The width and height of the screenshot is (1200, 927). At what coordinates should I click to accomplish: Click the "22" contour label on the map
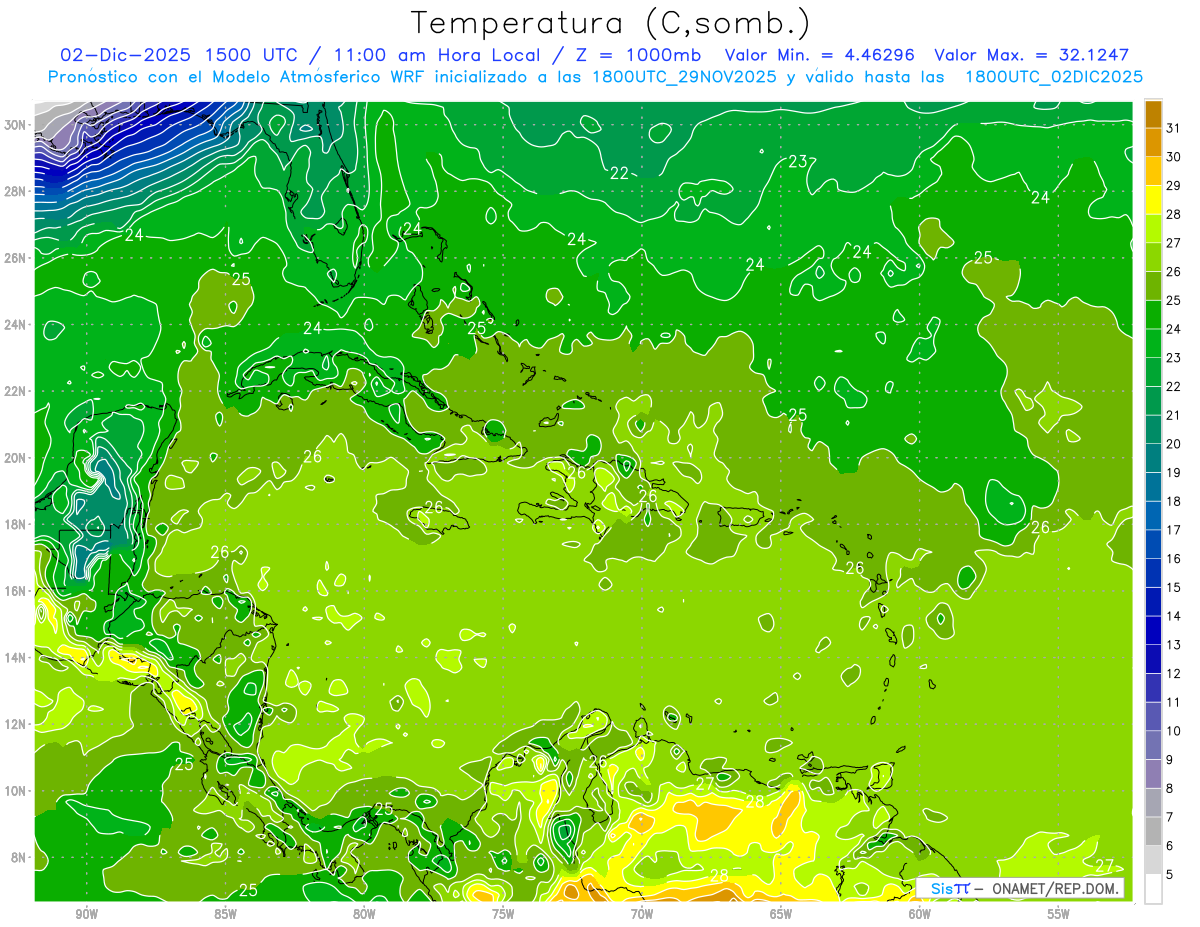click(x=620, y=173)
